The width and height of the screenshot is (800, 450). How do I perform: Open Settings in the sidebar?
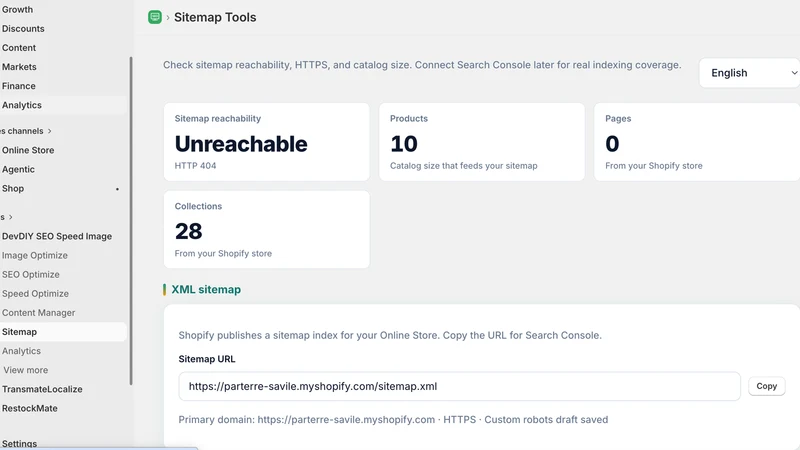pyautogui.click(x=19, y=443)
